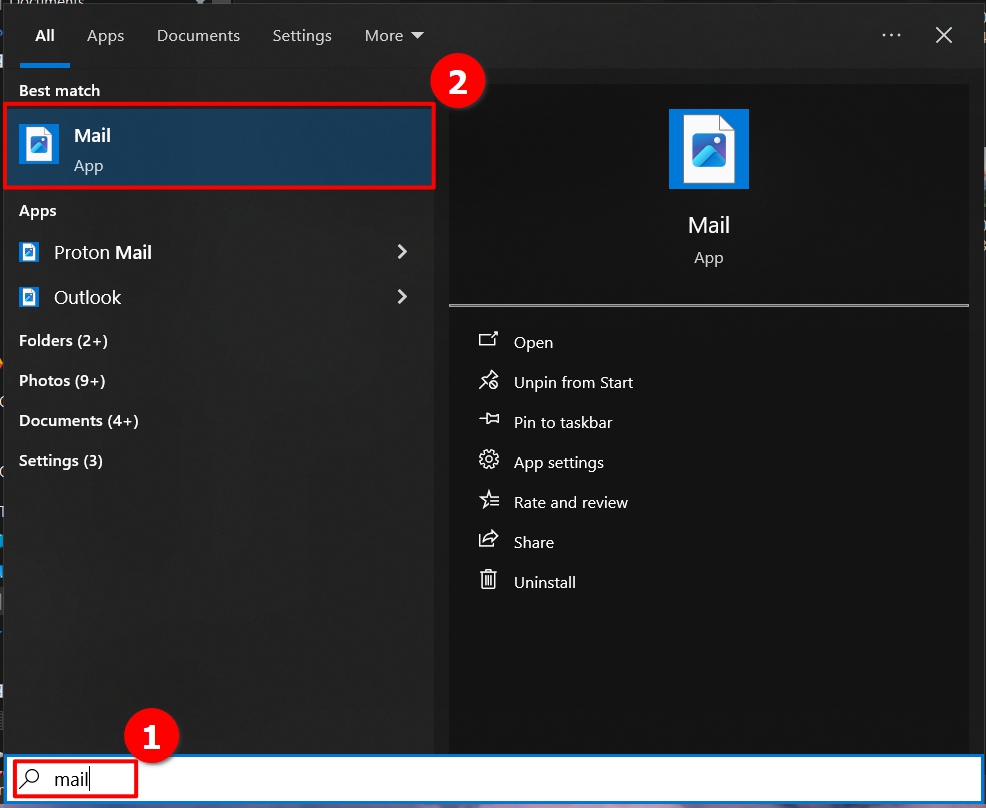
Task: Switch to the Documents search tab
Action: coord(198,35)
